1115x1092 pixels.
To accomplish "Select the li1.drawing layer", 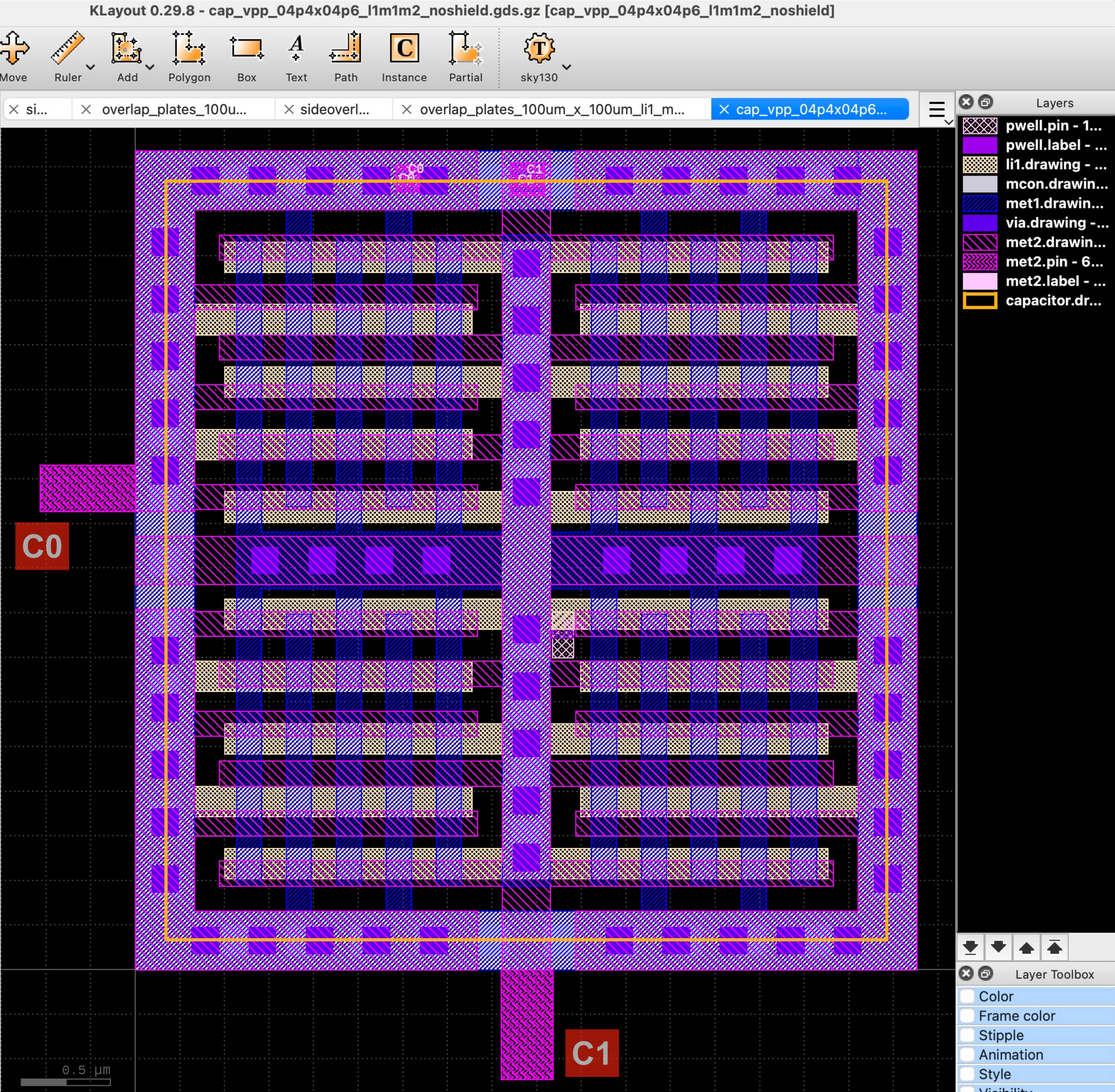I will [x=1036, y=165].
